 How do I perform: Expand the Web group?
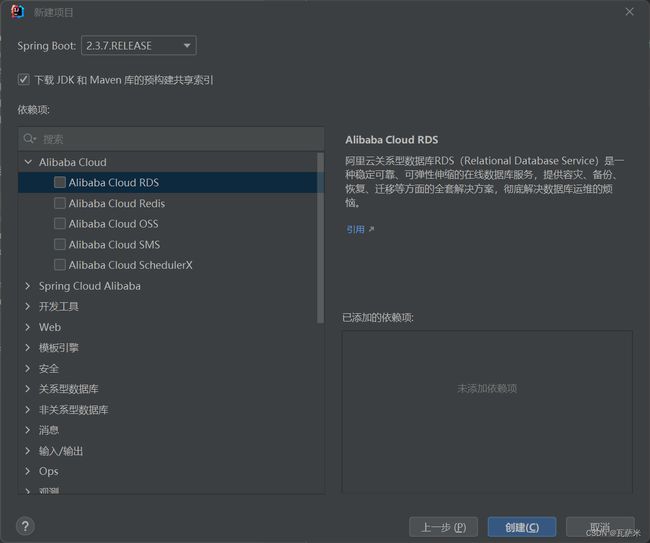(x=28, y=327)
